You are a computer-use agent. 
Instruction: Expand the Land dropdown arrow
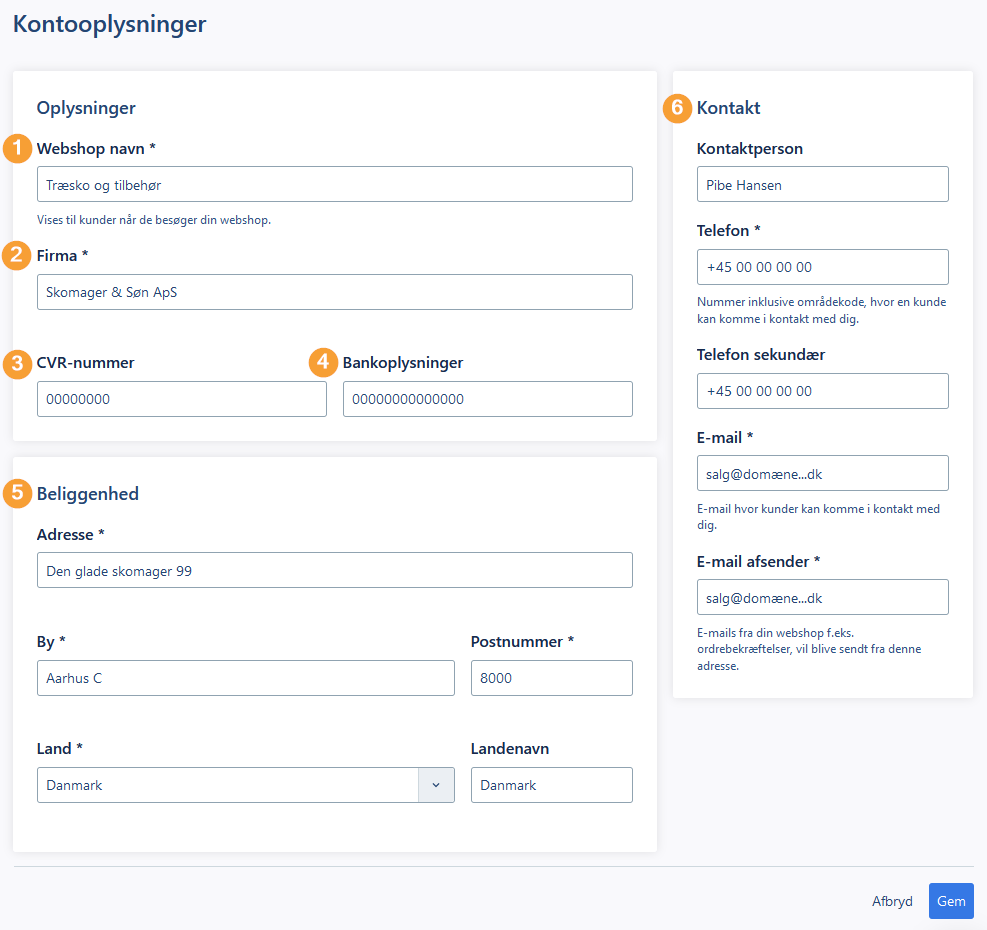pyautogui.click(x=436, y=785)
